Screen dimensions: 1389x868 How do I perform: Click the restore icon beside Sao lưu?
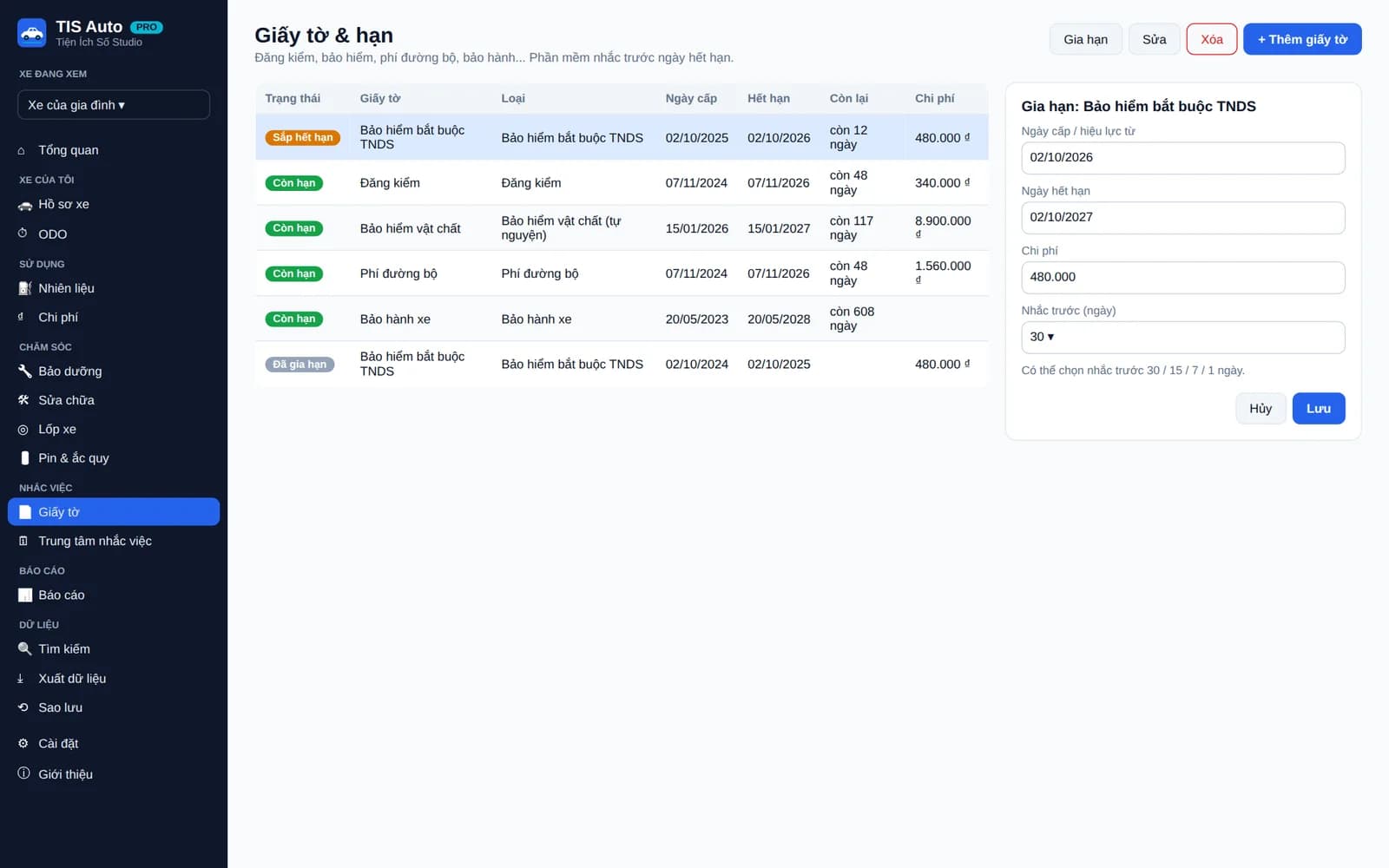coord(23,707)
